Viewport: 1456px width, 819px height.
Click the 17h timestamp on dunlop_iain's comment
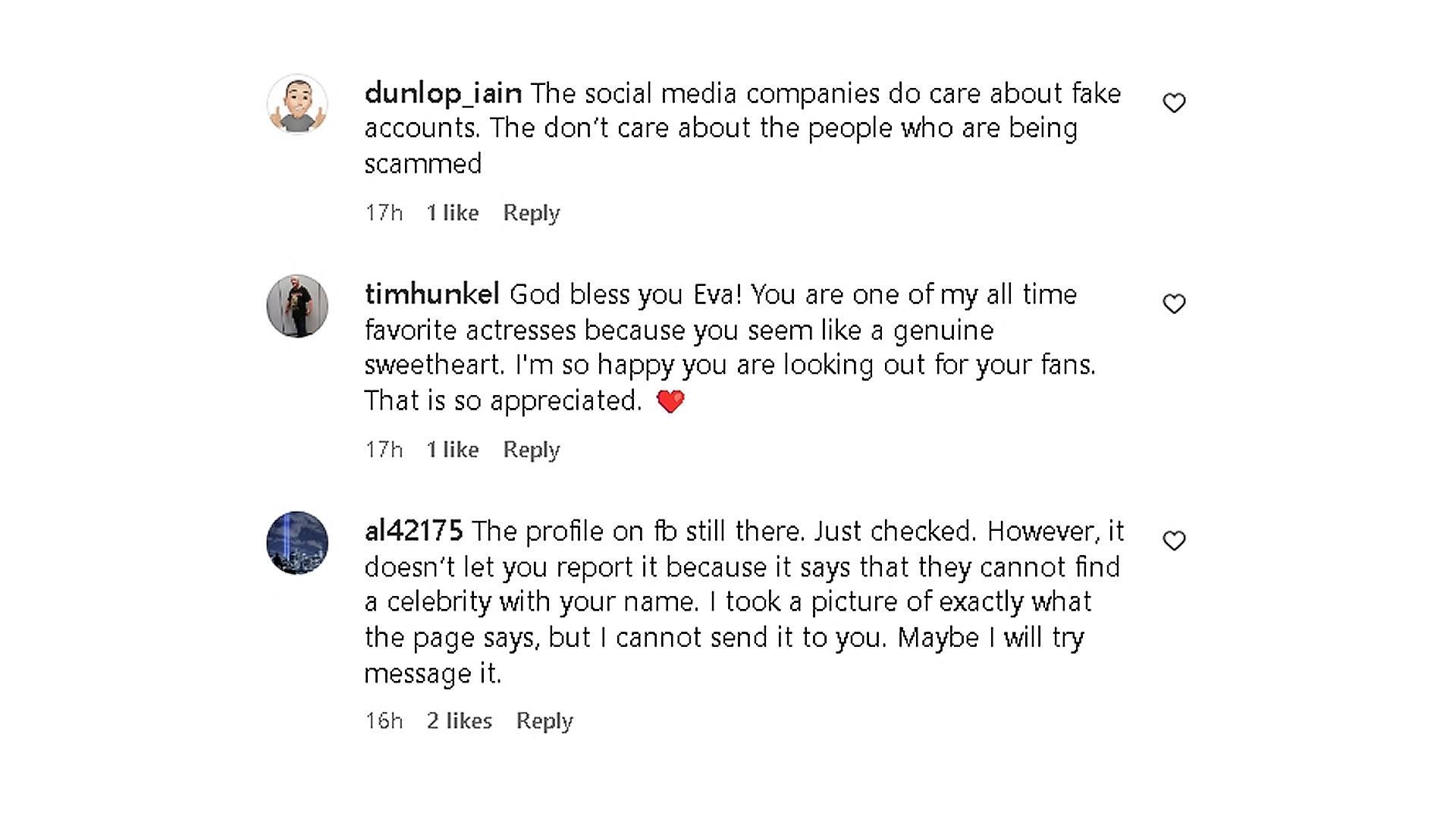(384, 213)
